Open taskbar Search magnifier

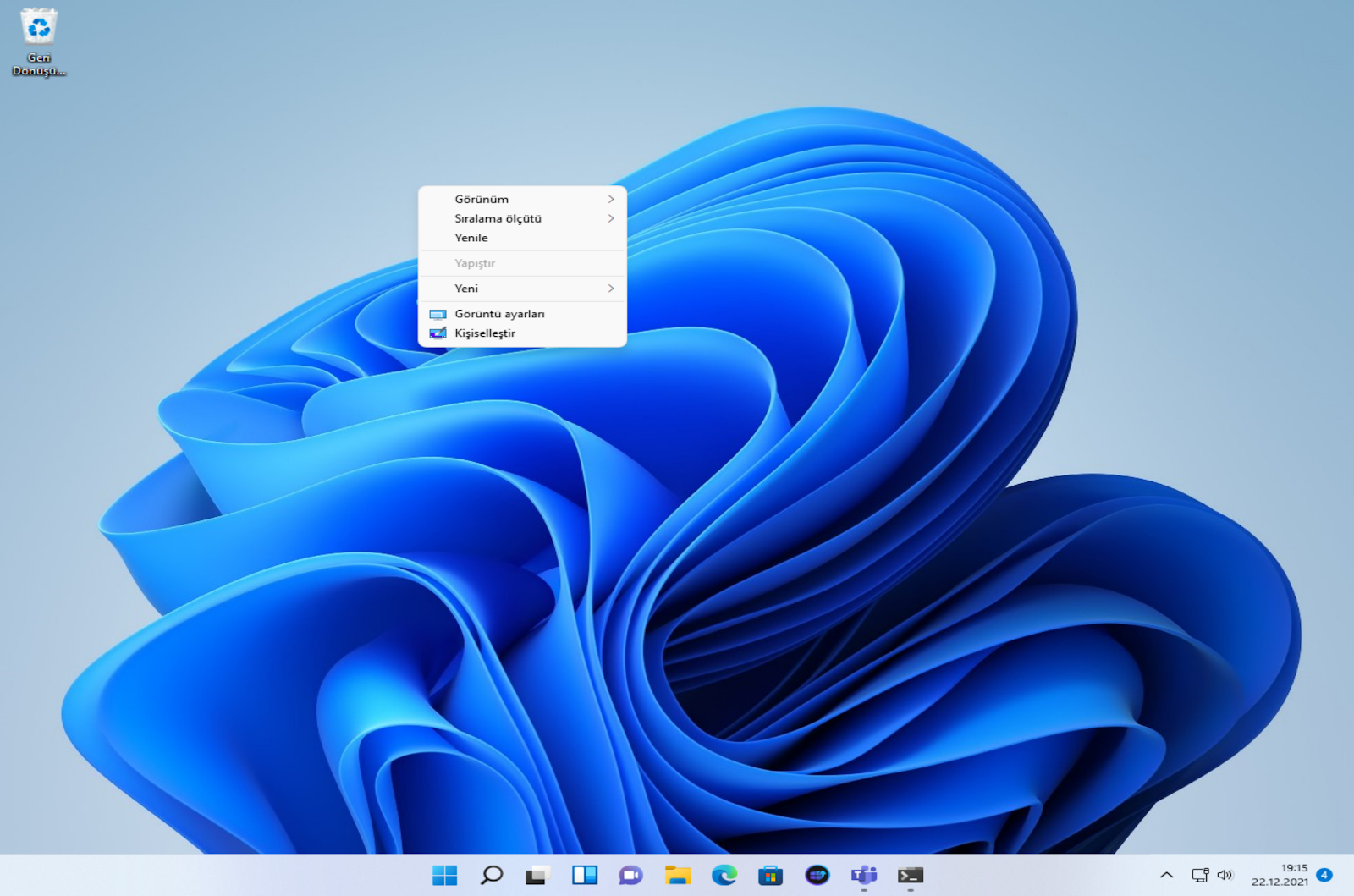pyautogui.click(x=491, y=875)
